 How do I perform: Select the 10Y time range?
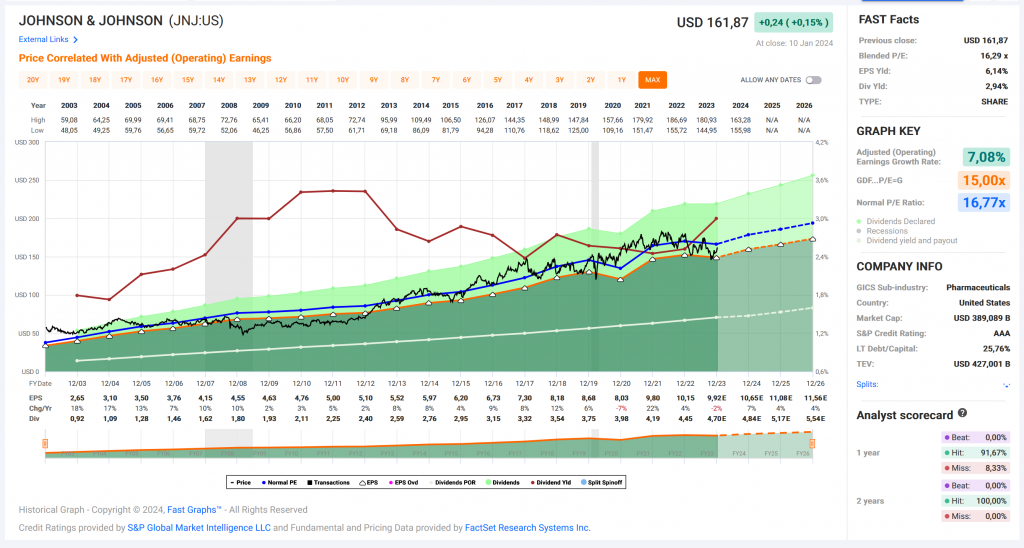(x=342, y=80)
